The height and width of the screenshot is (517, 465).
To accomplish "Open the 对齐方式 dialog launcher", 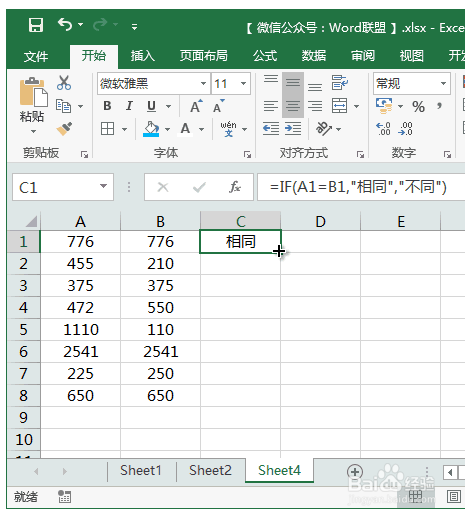I will point(360,154).
